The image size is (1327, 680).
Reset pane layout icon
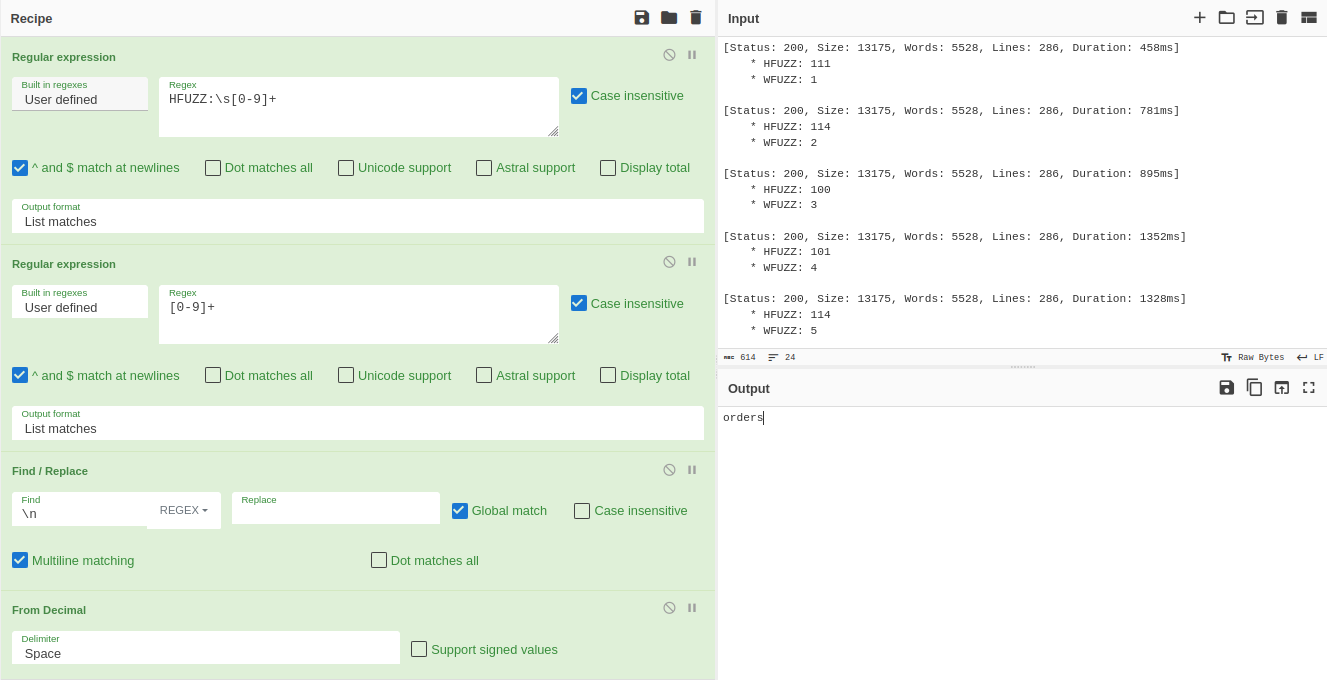coord(1309,17)
